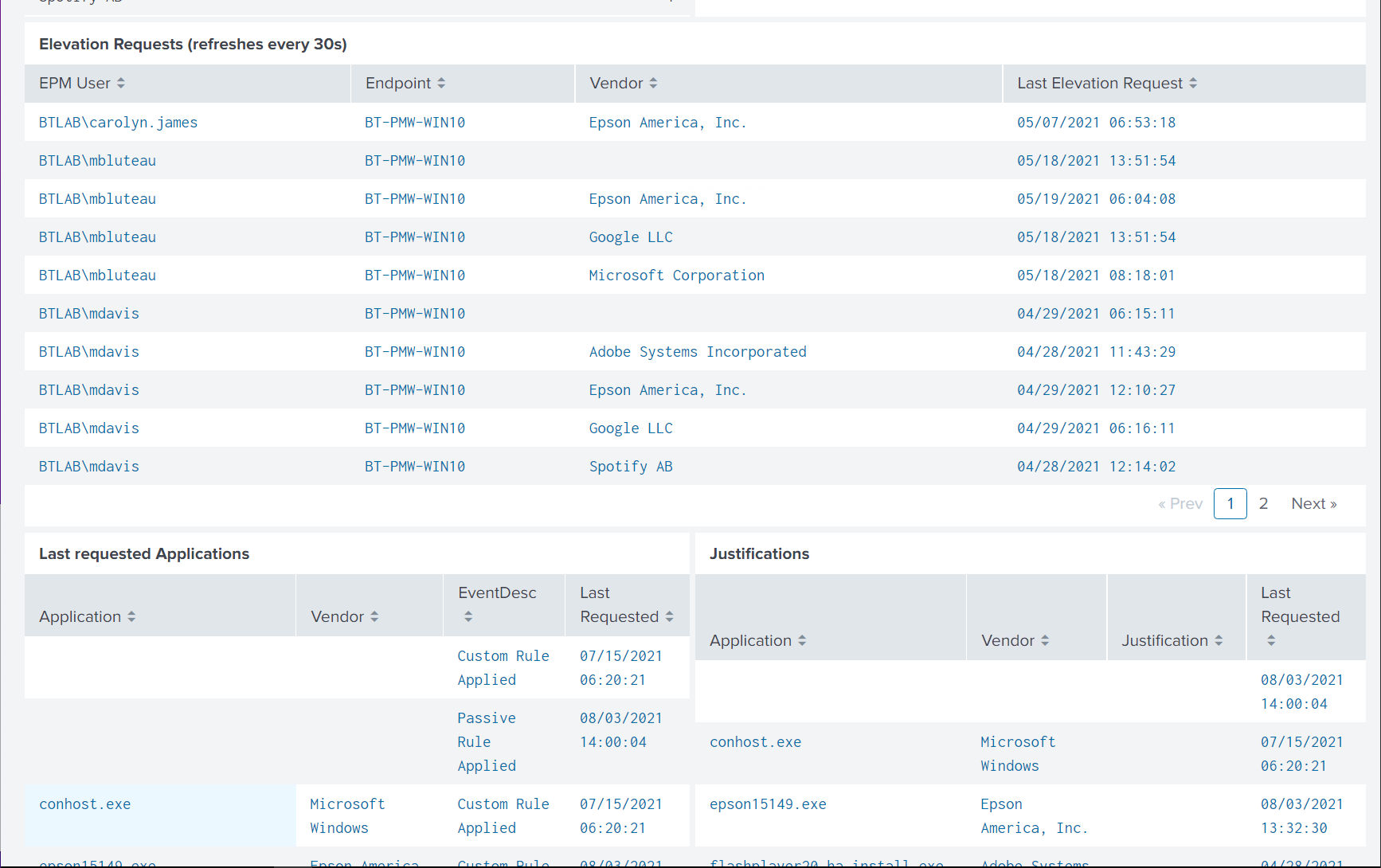Click Passive Rule Applied event description
The width and height of the screenshot is (1381, 868).
point(487,741)
